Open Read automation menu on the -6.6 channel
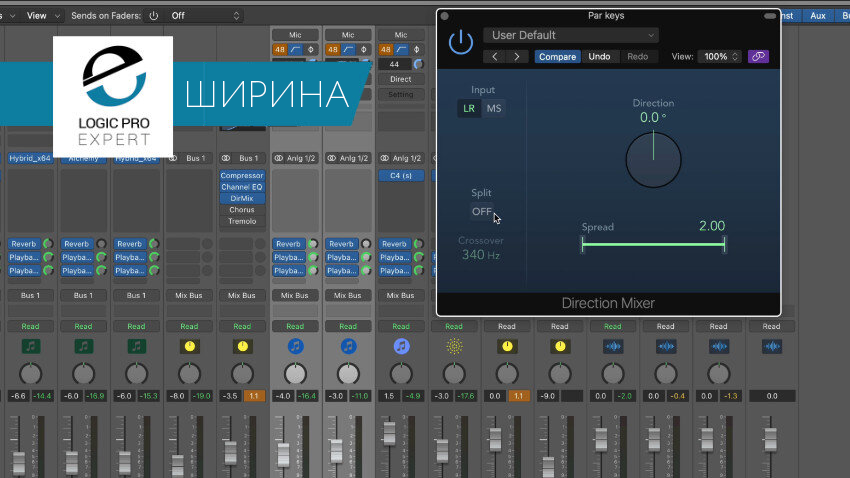850x478 pixels. point(30,326)
